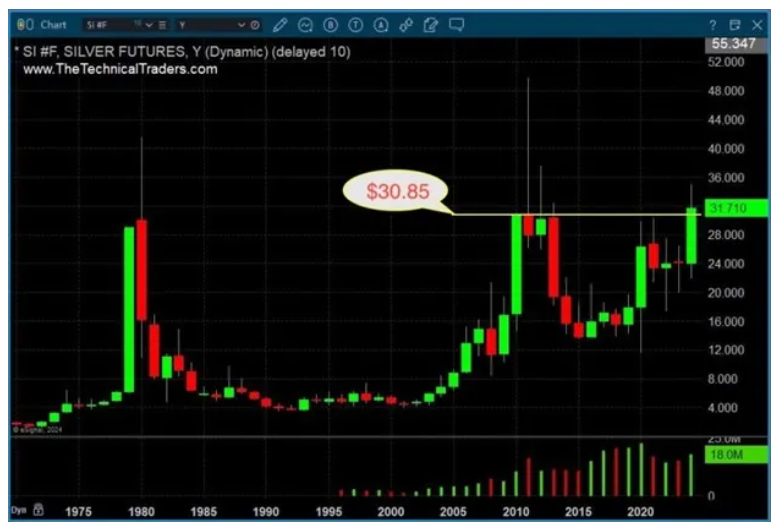Click the $30.85 price callout label
This screenshot has height=530, width=777.
tap(396, 193)
